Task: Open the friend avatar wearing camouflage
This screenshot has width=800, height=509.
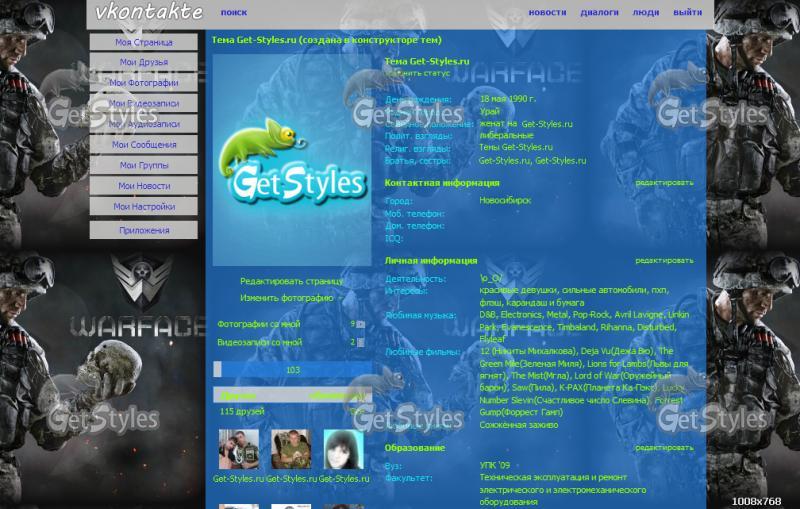Action: point(291,450)
